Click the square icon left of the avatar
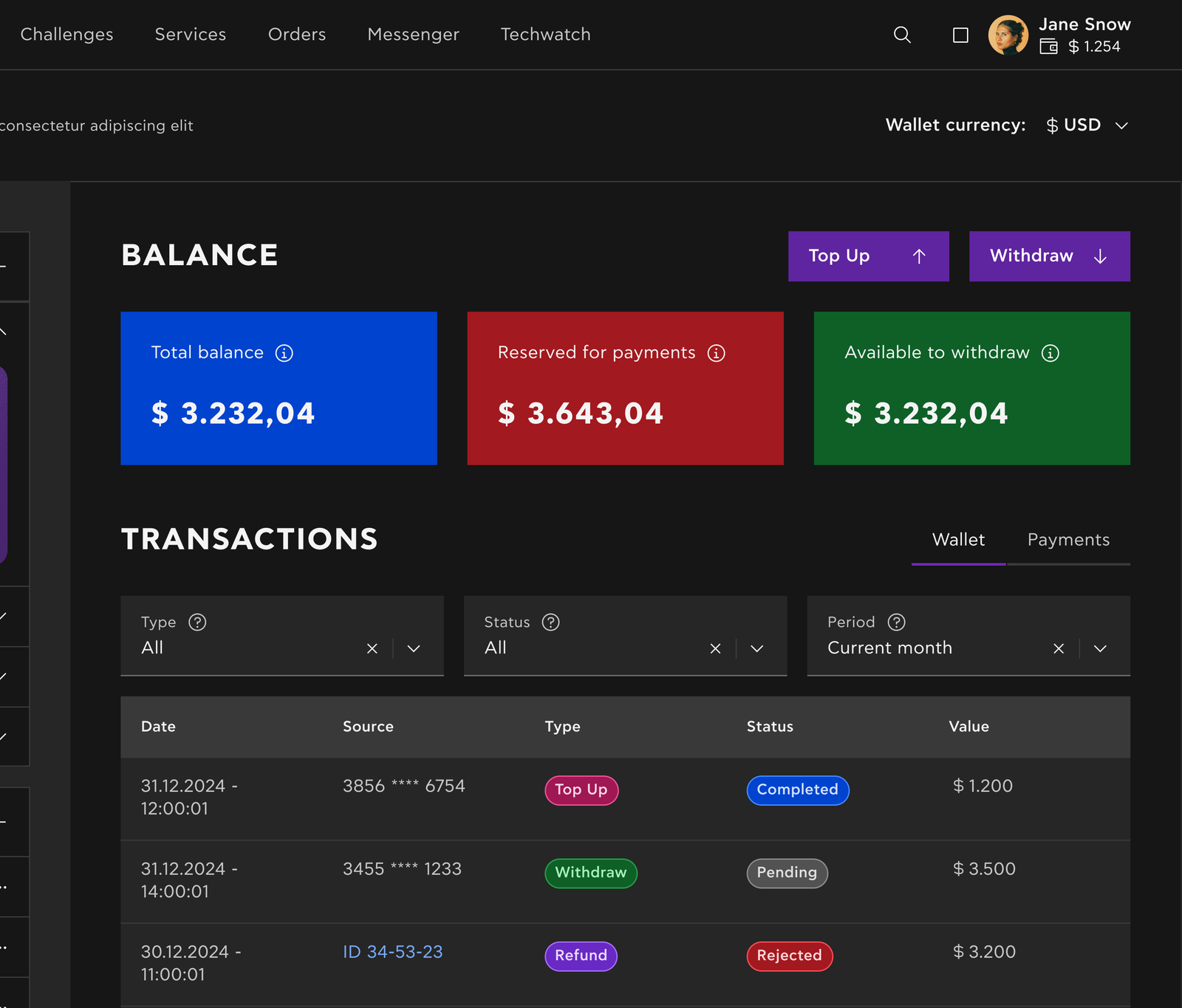The width and height of the screenshot is (1182, 1008). (960, 35)
